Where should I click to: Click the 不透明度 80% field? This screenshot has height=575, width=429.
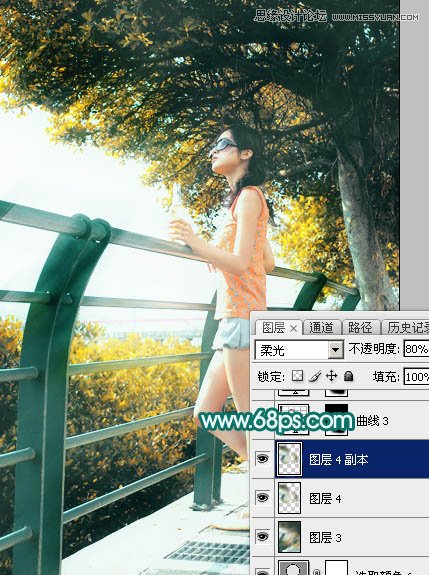tap(417, 349)
